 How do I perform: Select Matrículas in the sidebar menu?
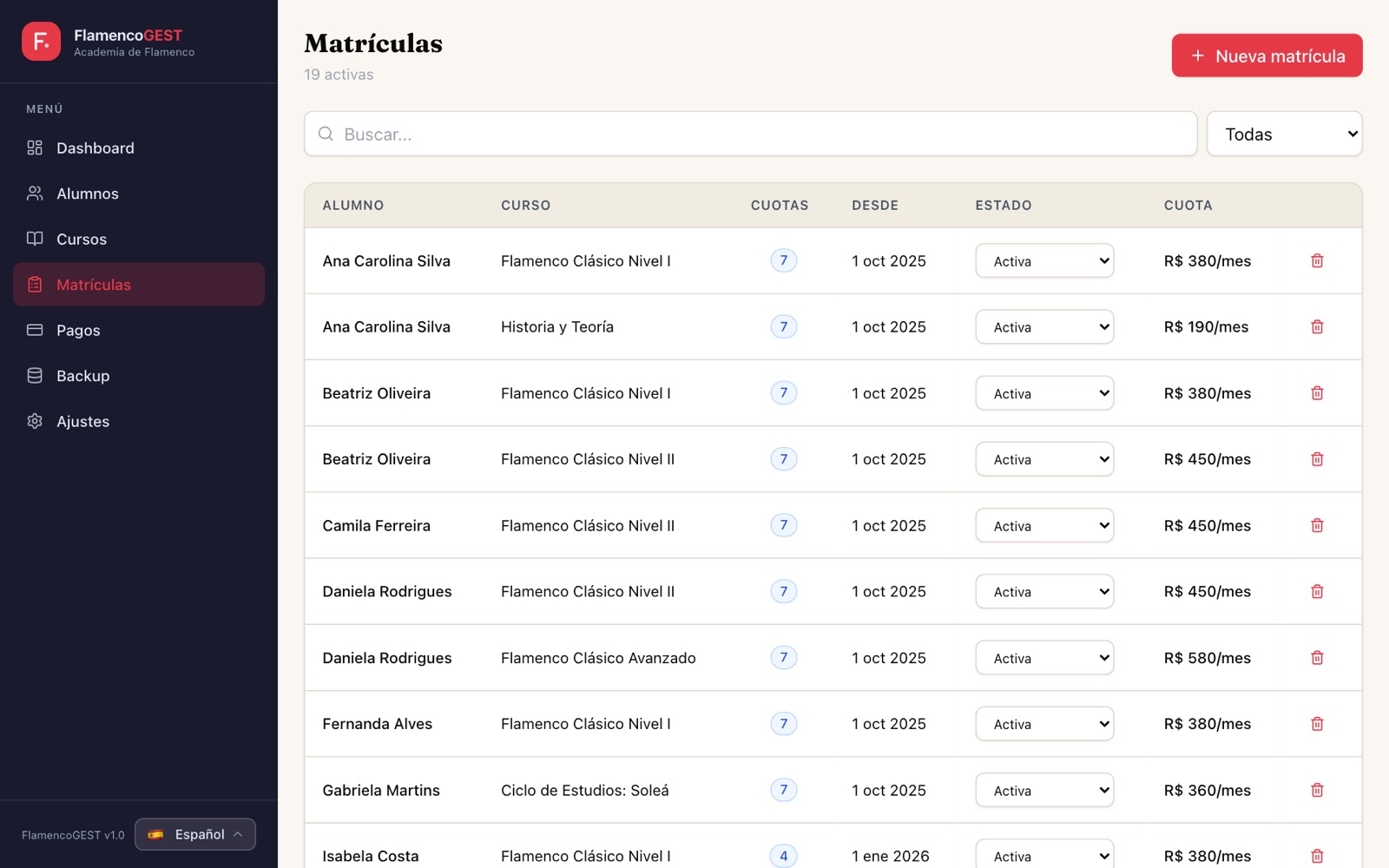click(139, 285)
